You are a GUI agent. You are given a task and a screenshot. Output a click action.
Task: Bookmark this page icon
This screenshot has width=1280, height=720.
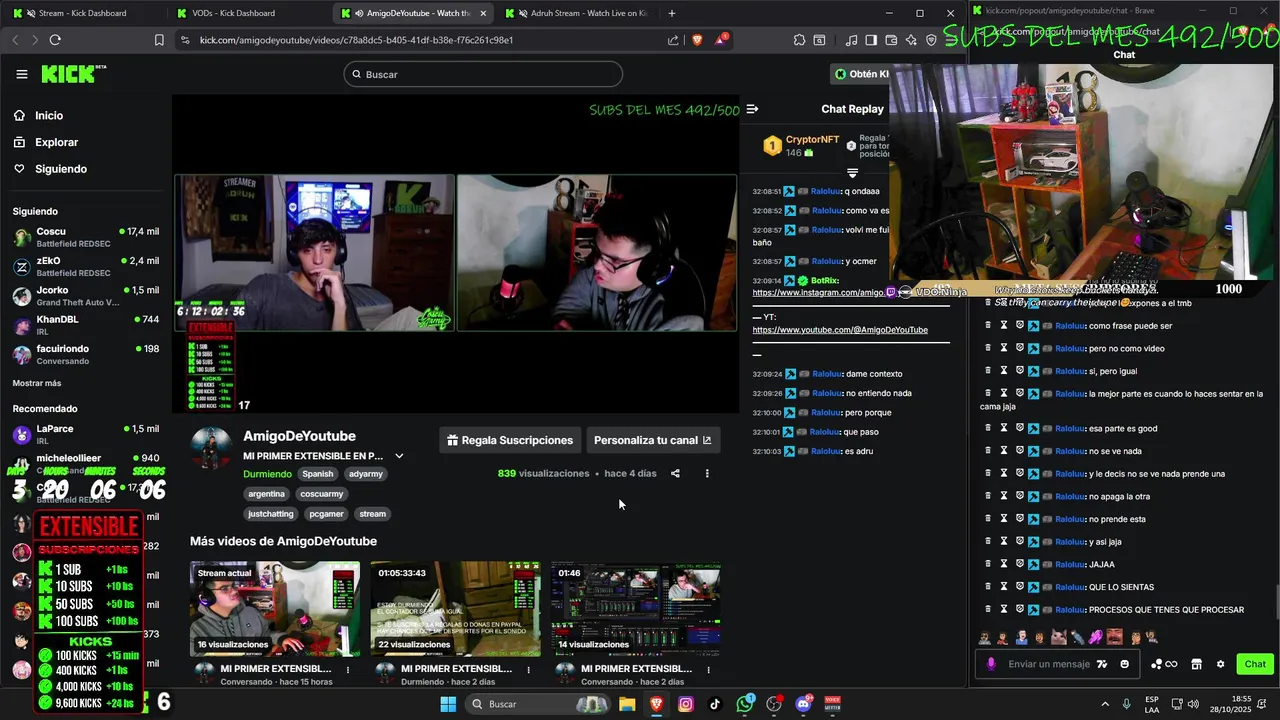159,40
